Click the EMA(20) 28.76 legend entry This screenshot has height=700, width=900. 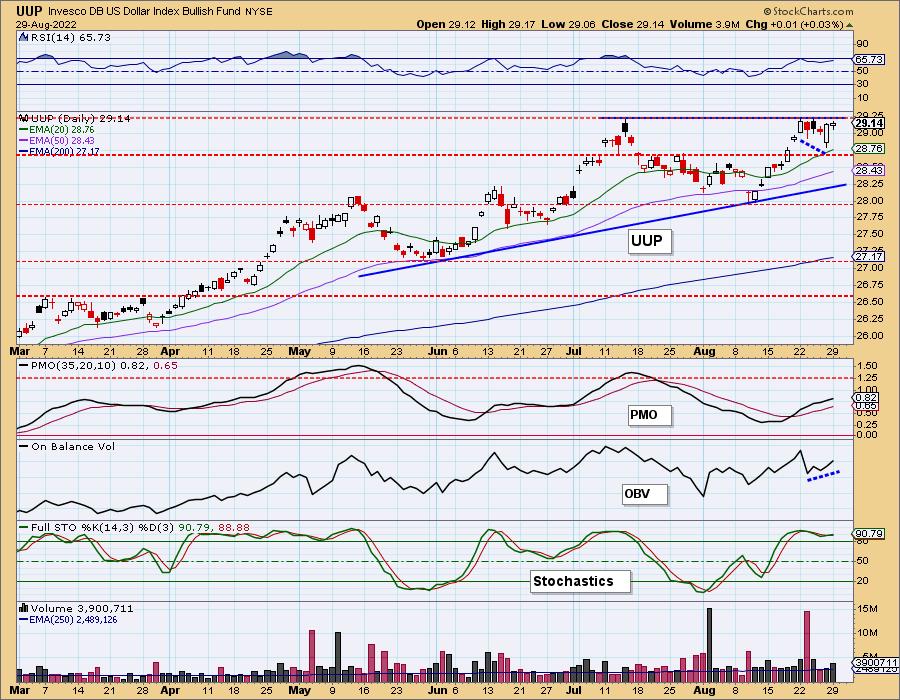click(61, 130)
